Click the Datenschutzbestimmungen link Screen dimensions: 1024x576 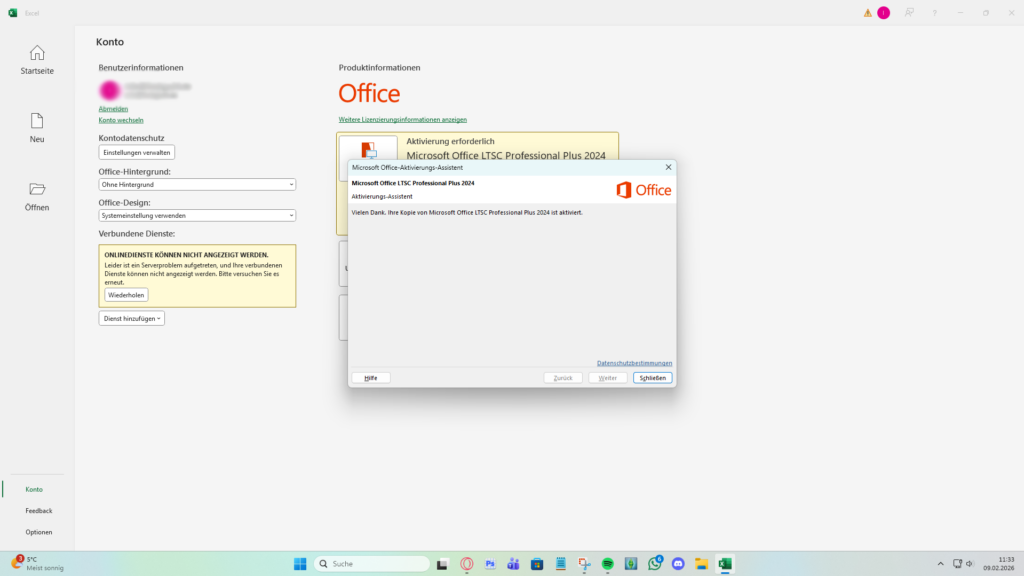pyautogui.click(x=634, y=363)
